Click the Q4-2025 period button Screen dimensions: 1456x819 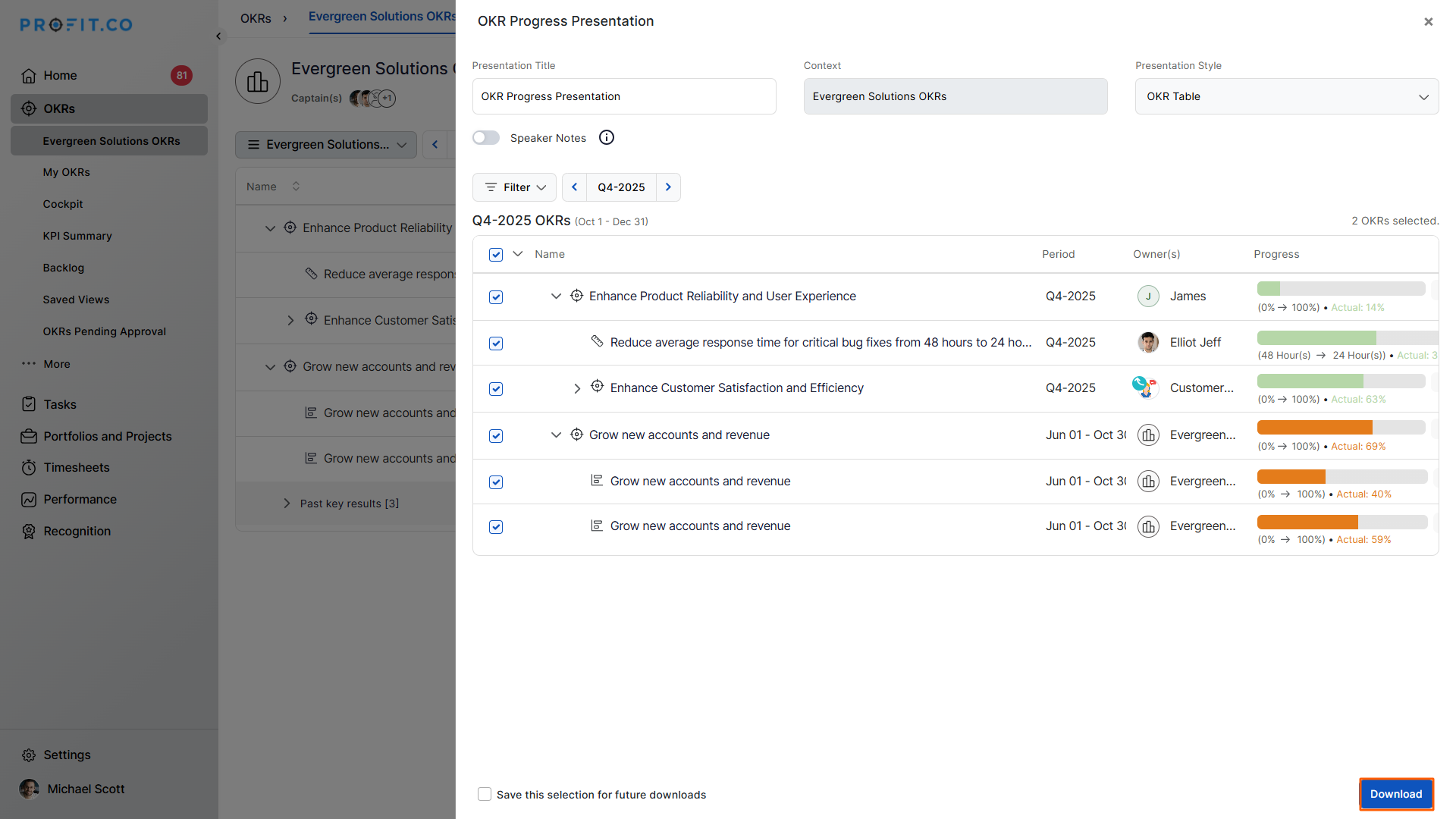tap(621, 187)
